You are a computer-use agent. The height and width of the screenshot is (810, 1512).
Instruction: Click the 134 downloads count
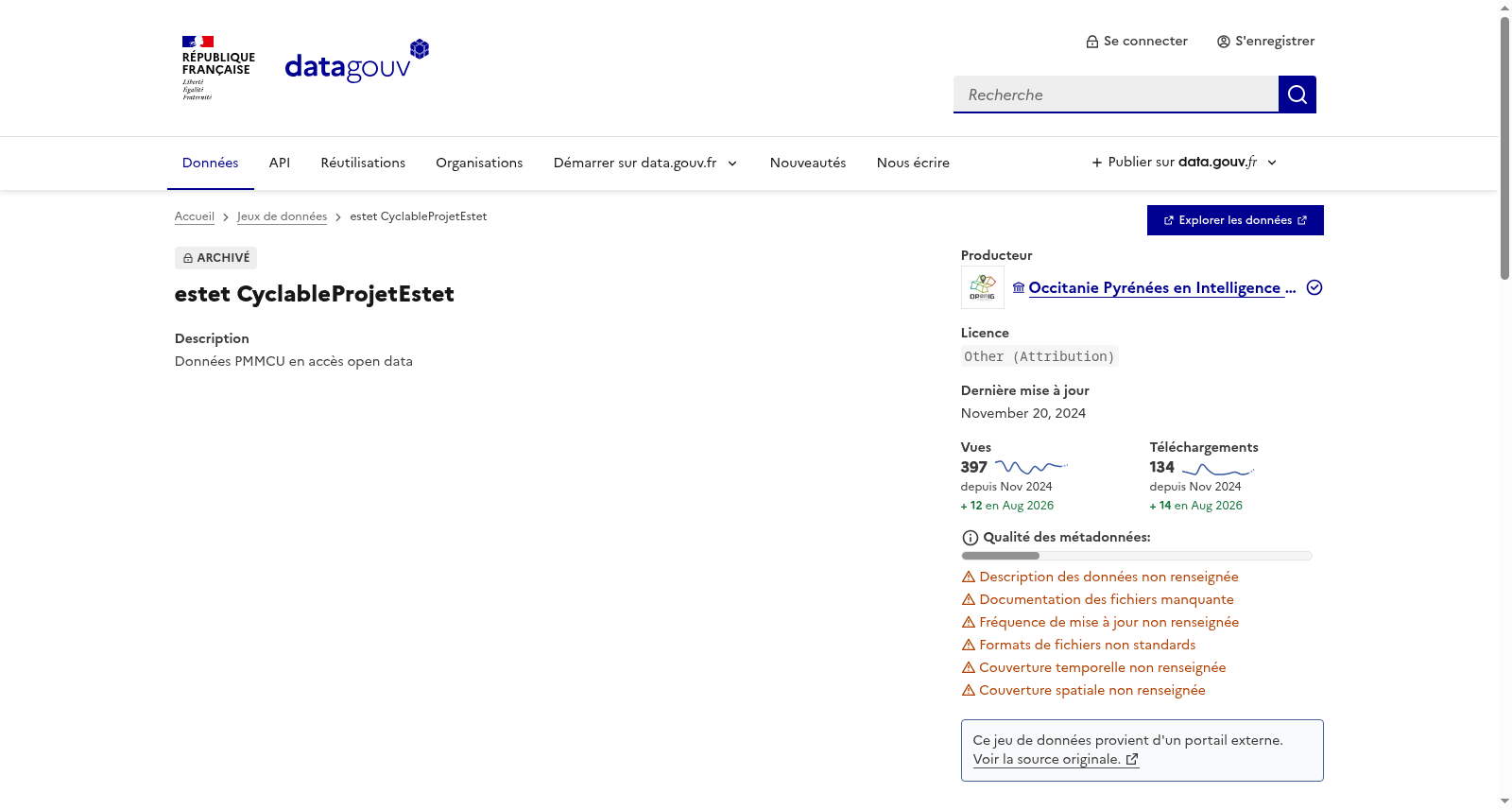tap(1162, 467)
